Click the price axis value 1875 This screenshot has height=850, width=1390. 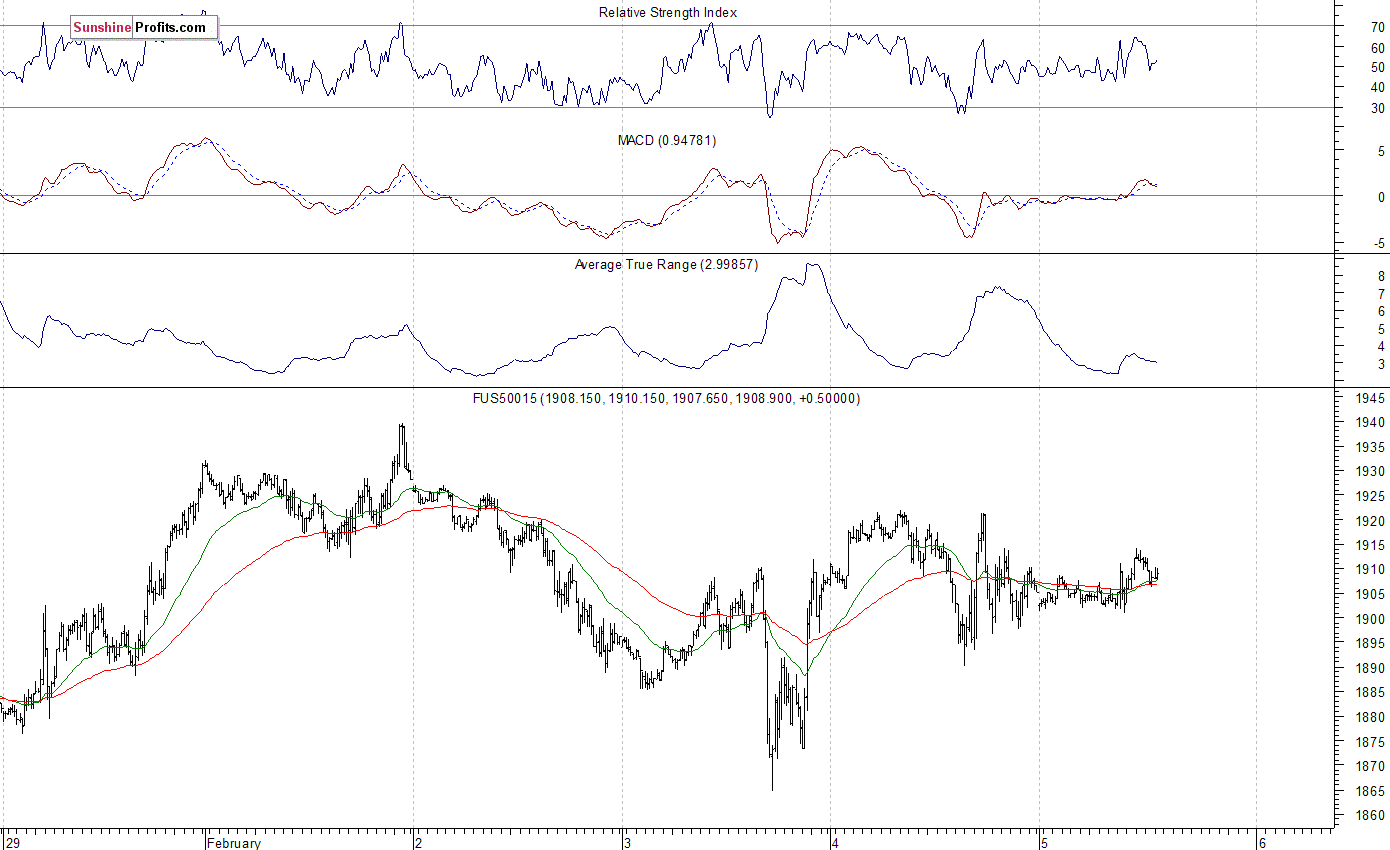point(1372,743)
